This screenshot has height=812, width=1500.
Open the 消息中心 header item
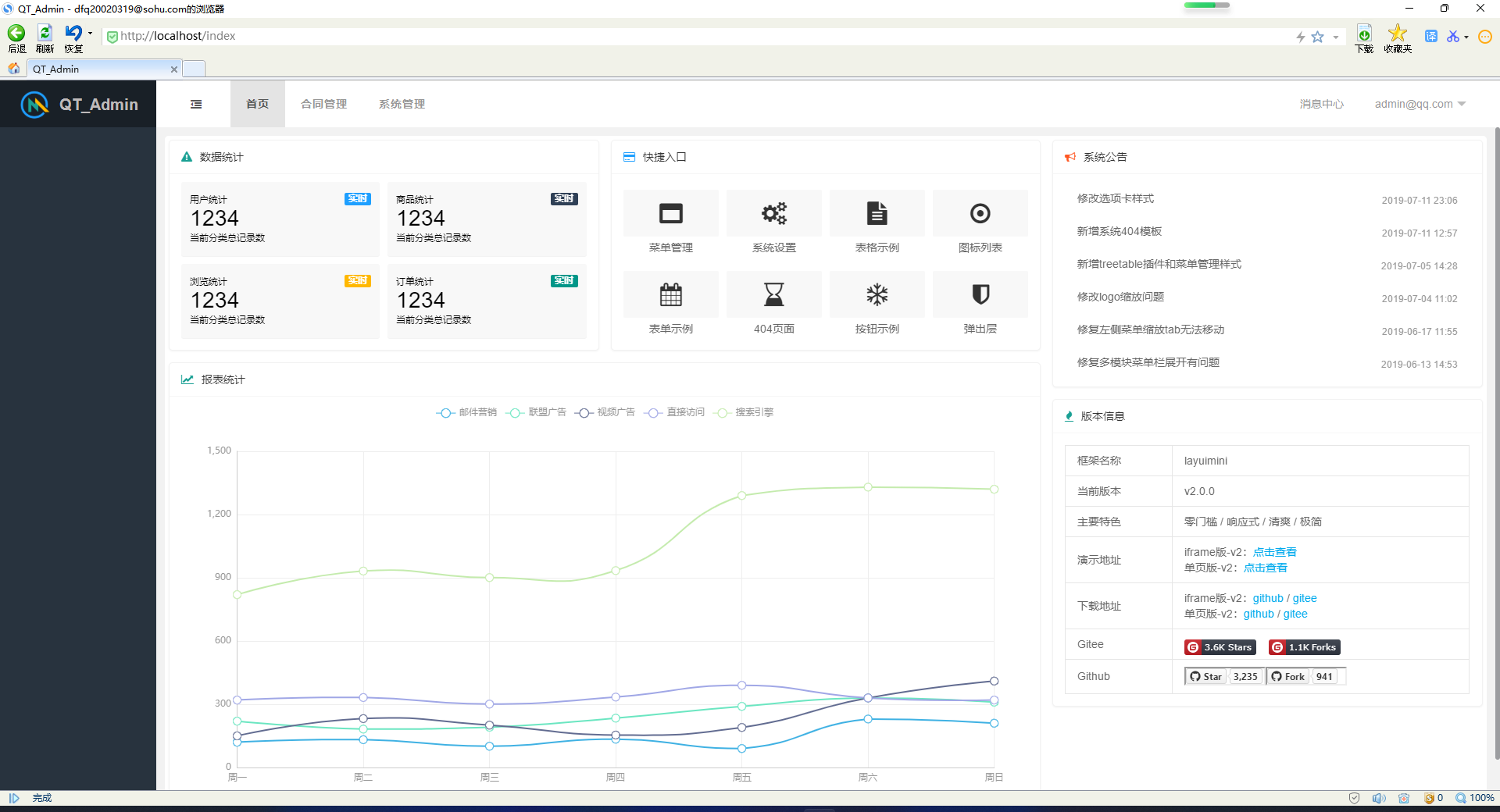click(1321, 104)
